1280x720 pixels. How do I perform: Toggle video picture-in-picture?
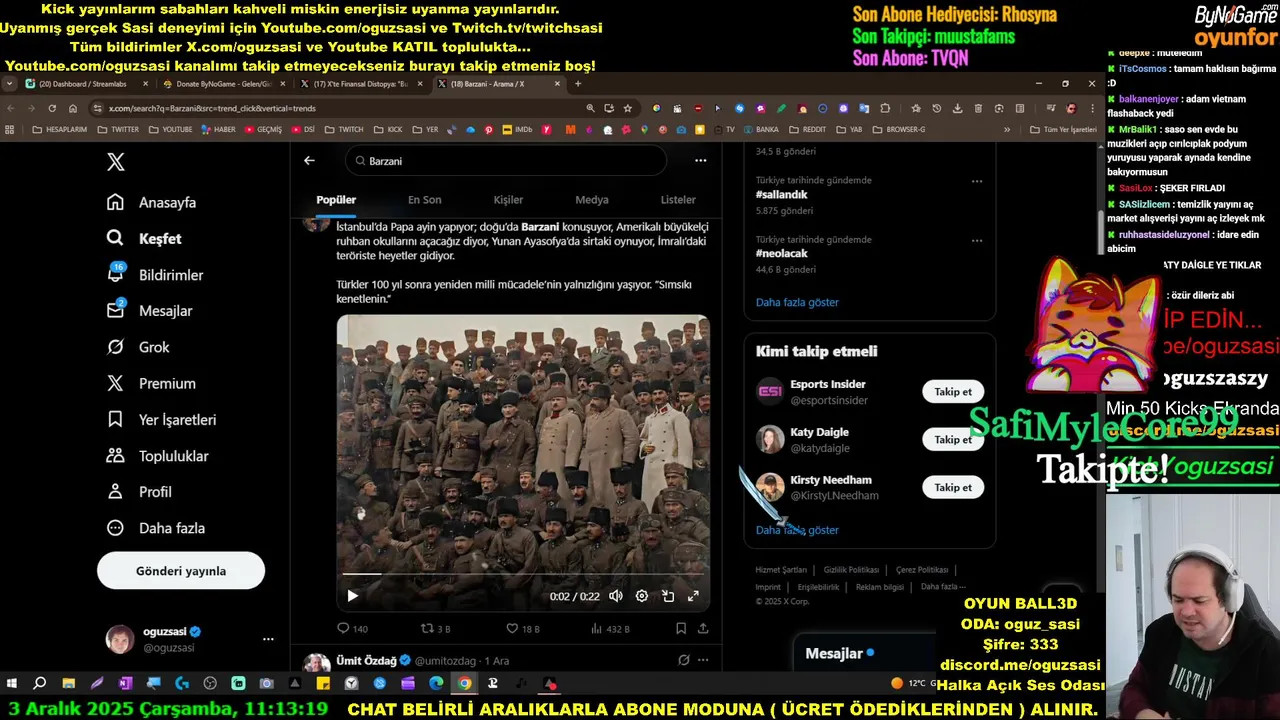(x=667, y=596)
